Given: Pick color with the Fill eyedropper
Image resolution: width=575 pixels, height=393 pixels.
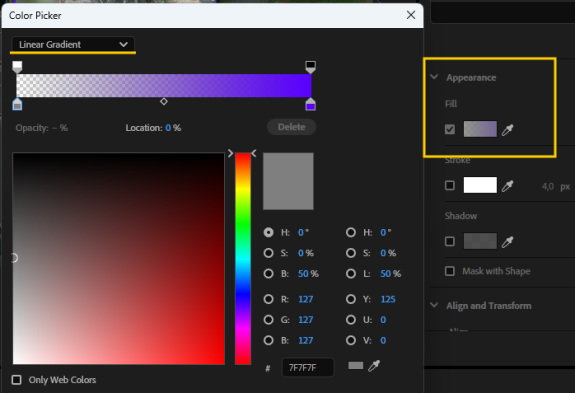Looking at the screenshot, I should 508,130.
